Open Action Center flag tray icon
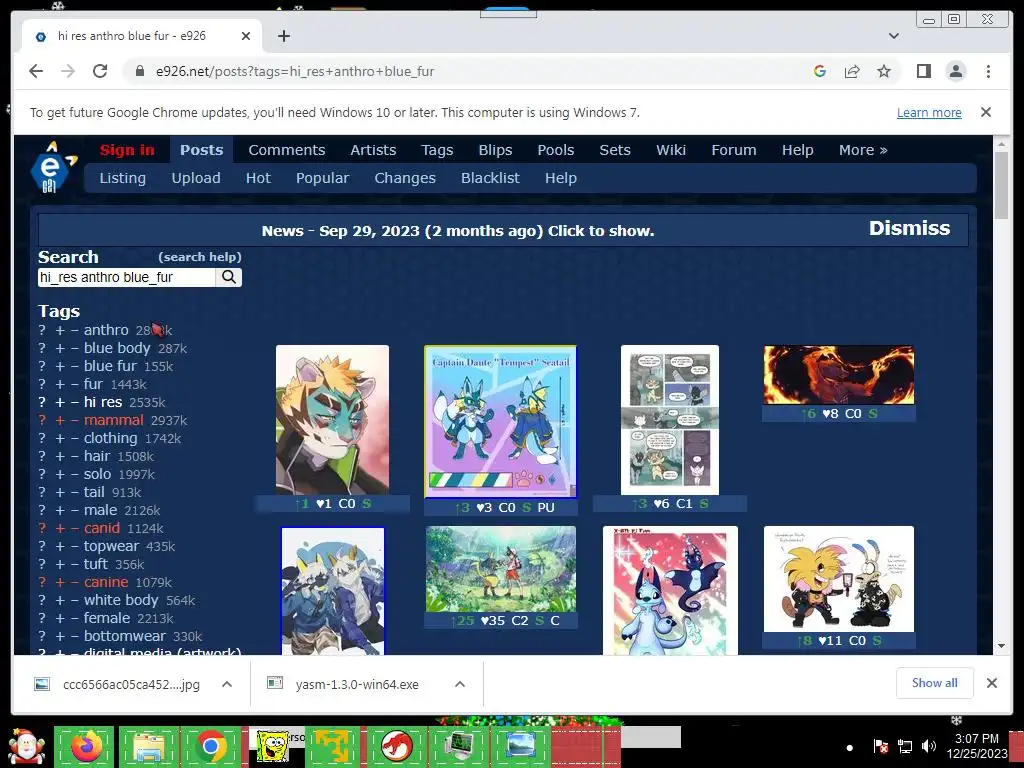 (x=880, y=746)
